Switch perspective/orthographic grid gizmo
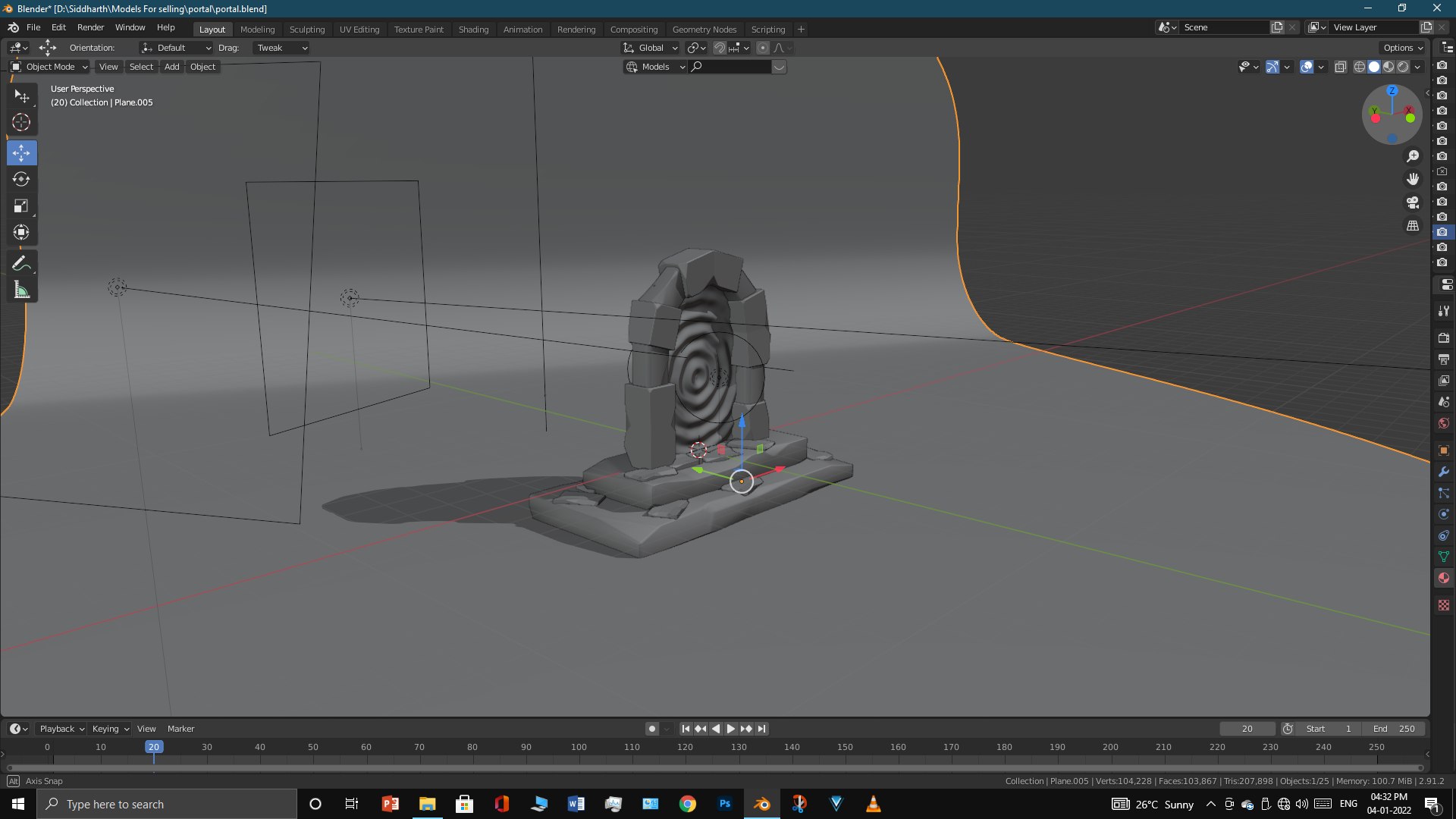Viewport: 1456px width, 819px height. pos(1413,226)
